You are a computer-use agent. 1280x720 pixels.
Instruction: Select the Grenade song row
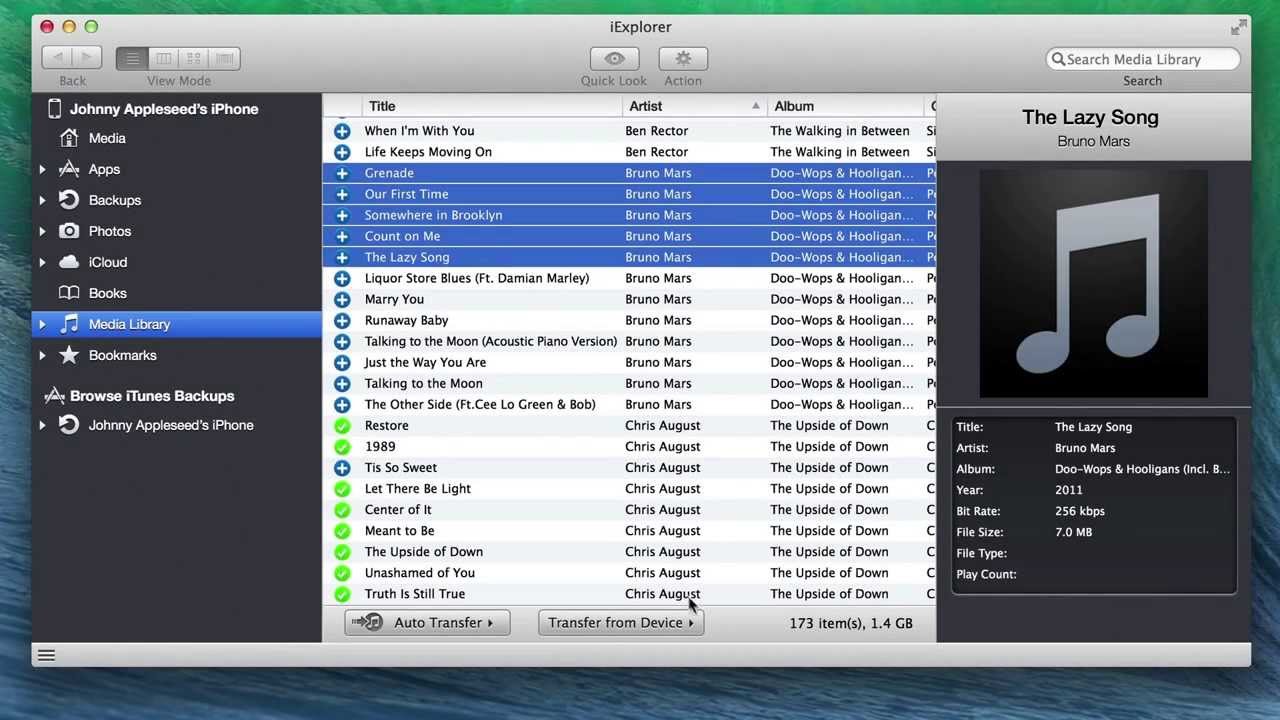click(x=629, y=173)
